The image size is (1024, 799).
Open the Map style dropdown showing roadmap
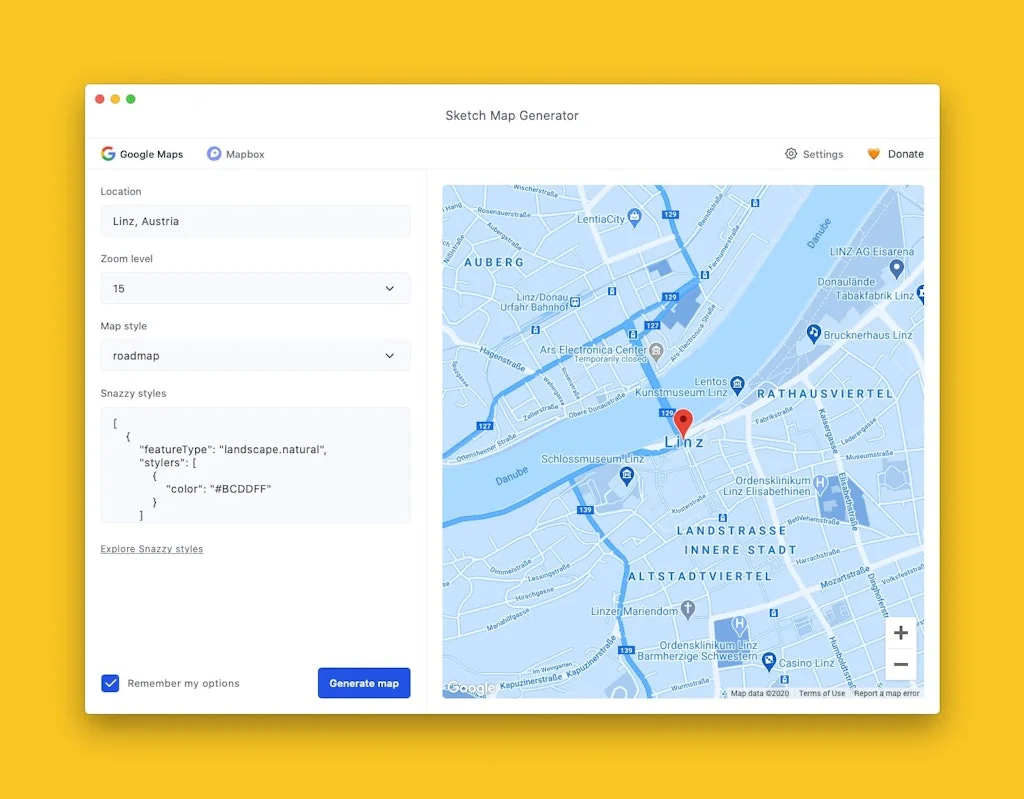pos(255,355)
